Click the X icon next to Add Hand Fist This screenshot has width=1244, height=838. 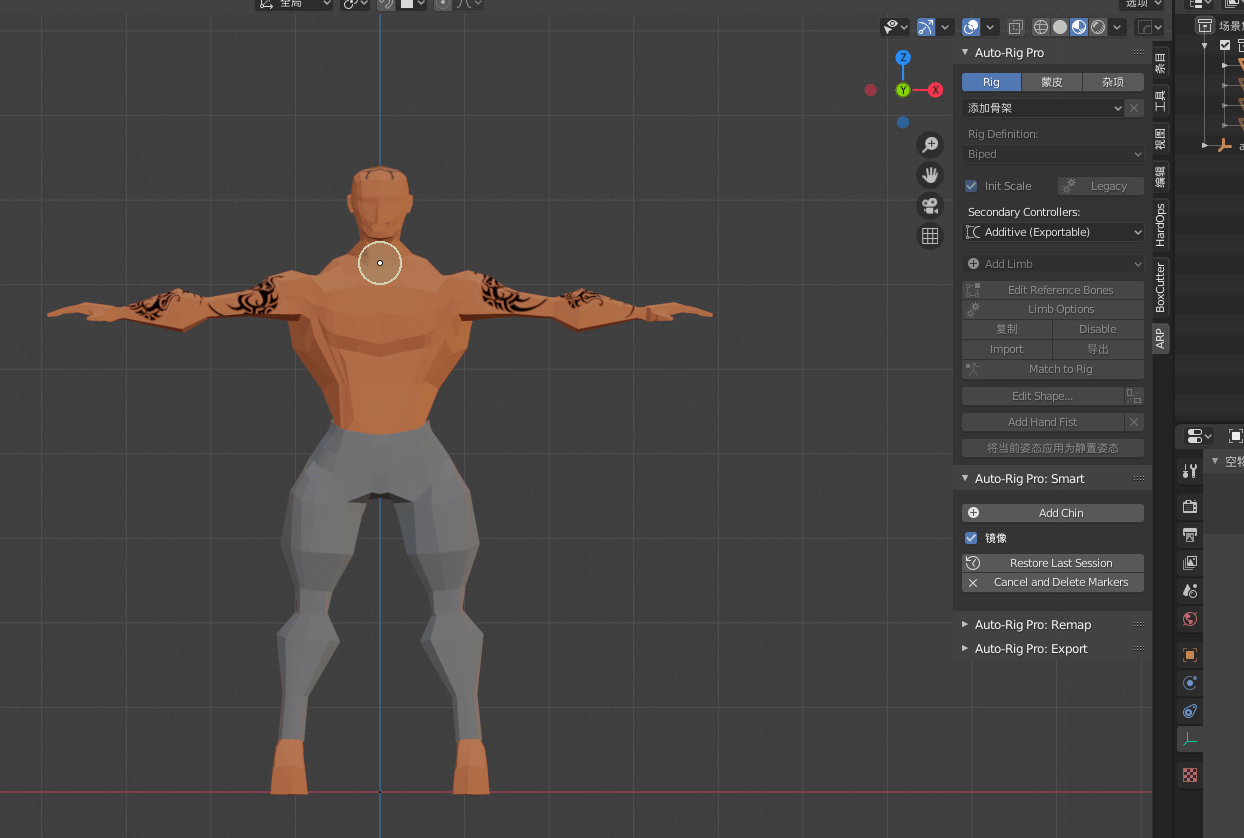(1134, 422)
